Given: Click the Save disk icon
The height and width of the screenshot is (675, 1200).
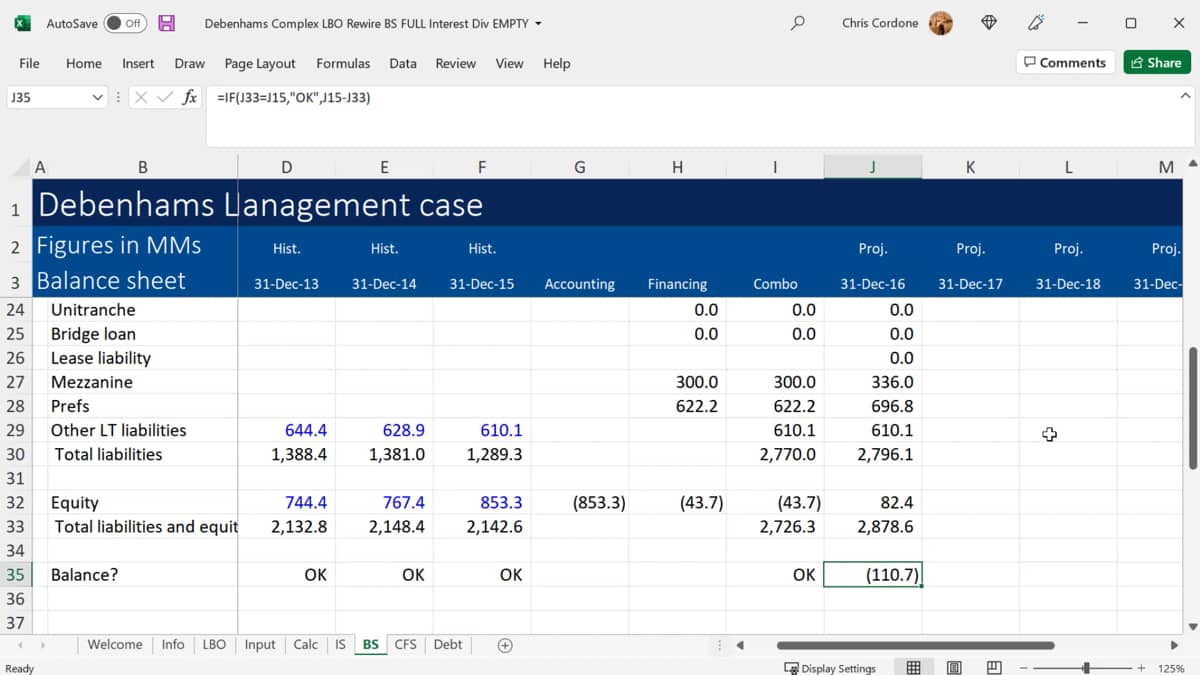Looking at the screenshot, I should [167, 23].
